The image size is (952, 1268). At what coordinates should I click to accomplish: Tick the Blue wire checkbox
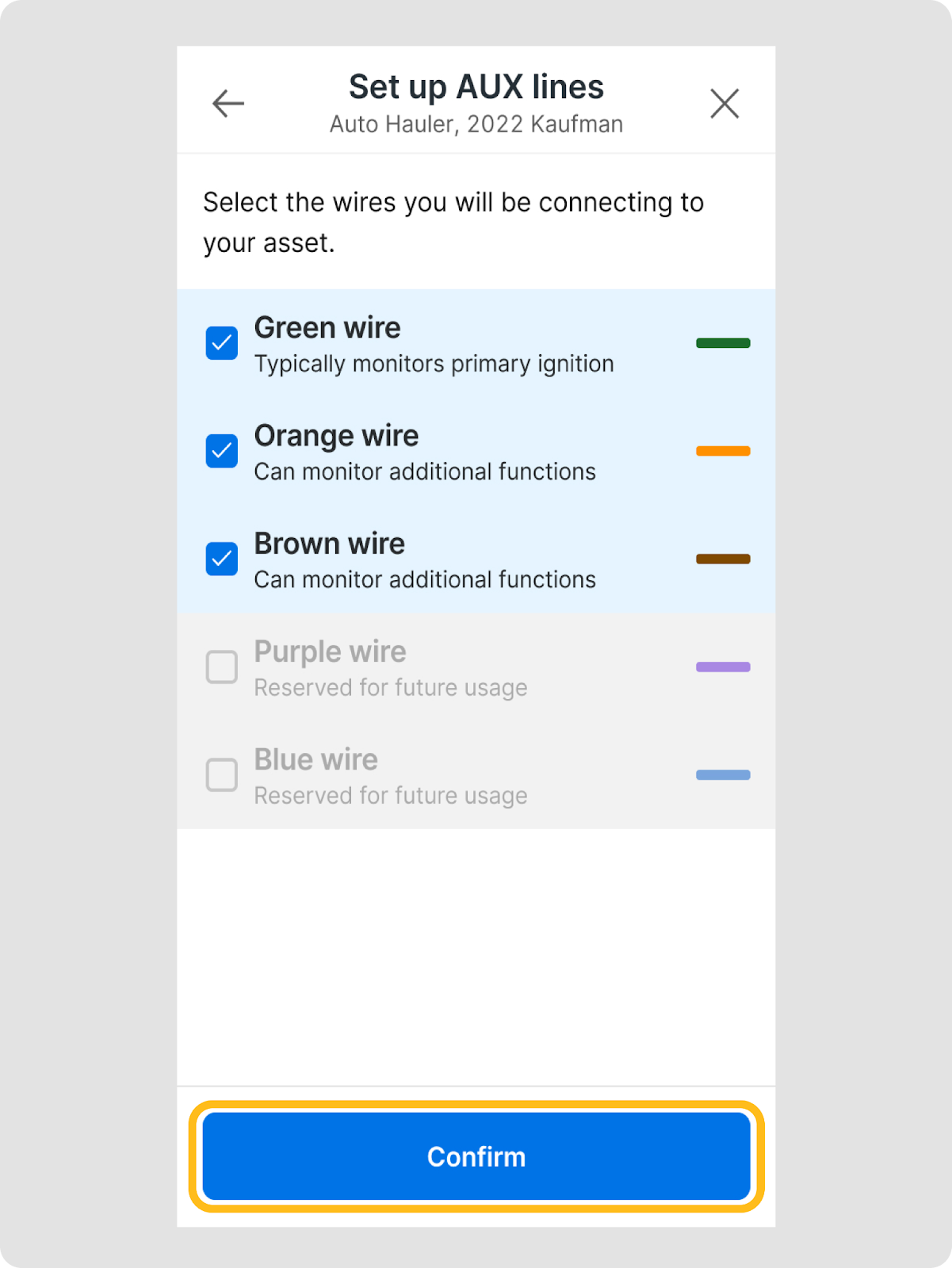click(x=222, y=775)
